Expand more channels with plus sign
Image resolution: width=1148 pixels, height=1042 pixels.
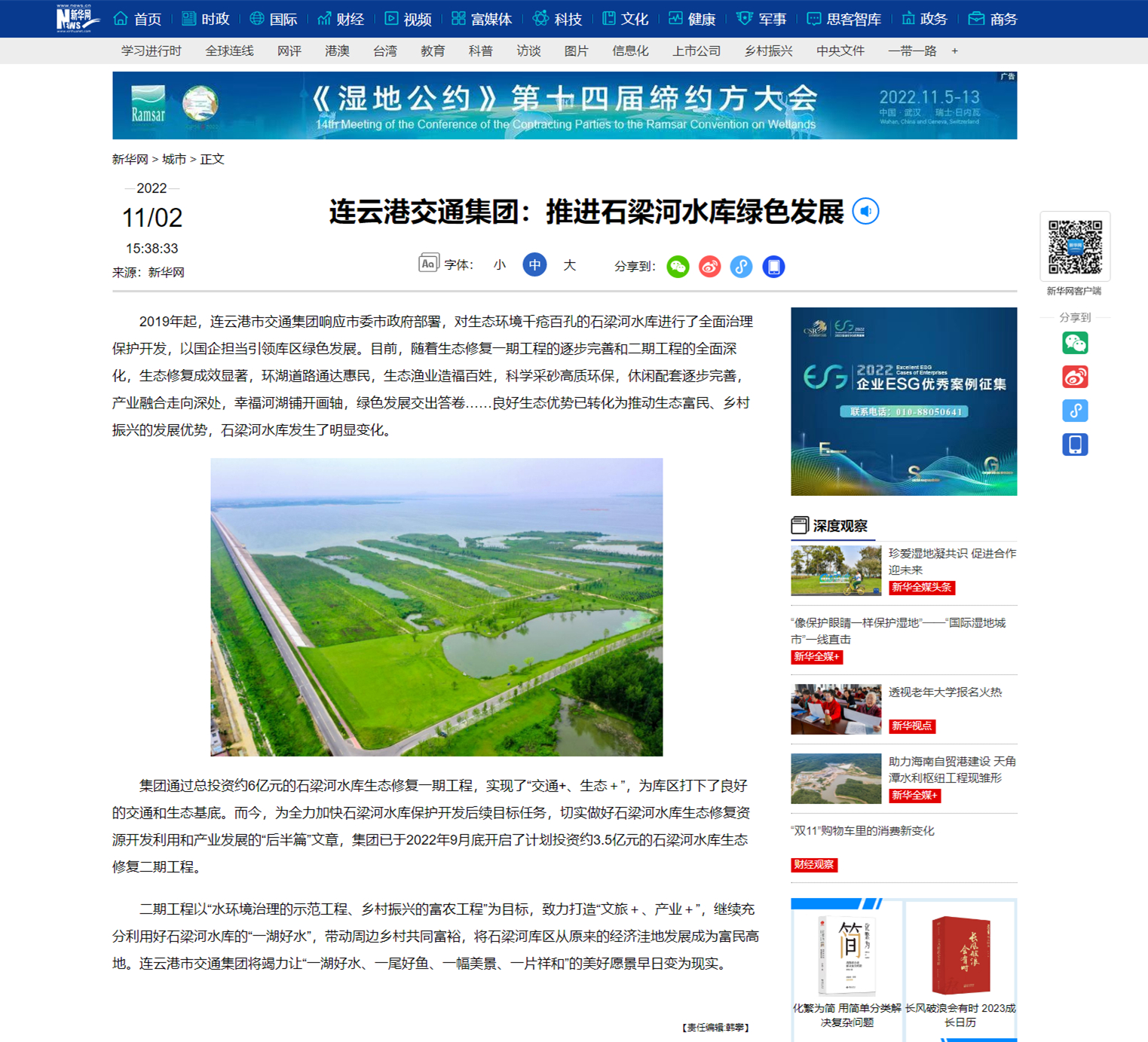pyautogui.click(x=954, y=51)
